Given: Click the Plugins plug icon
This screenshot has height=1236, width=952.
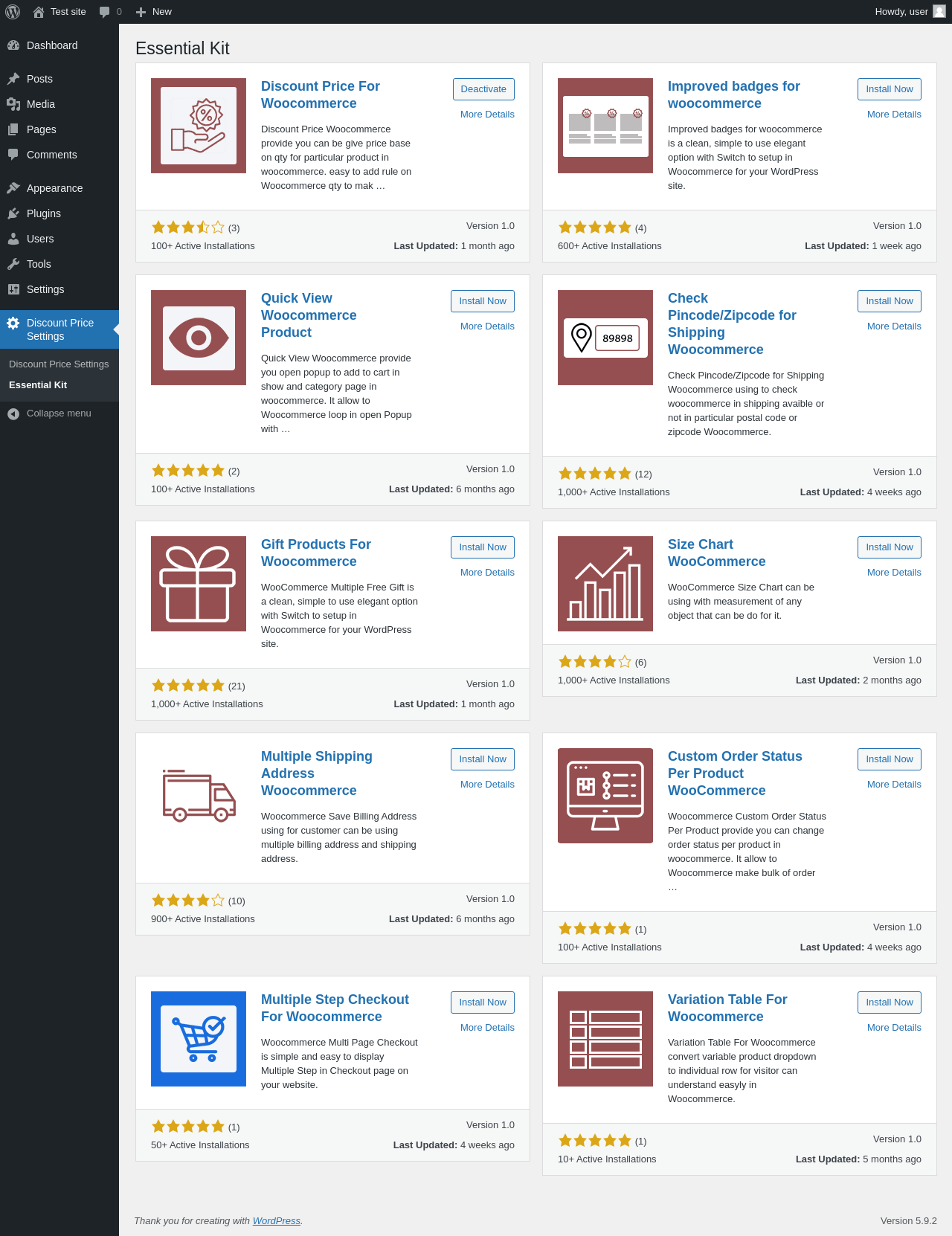Looking at the screenshot, I should pyautogui.click(x=13, y=213).
